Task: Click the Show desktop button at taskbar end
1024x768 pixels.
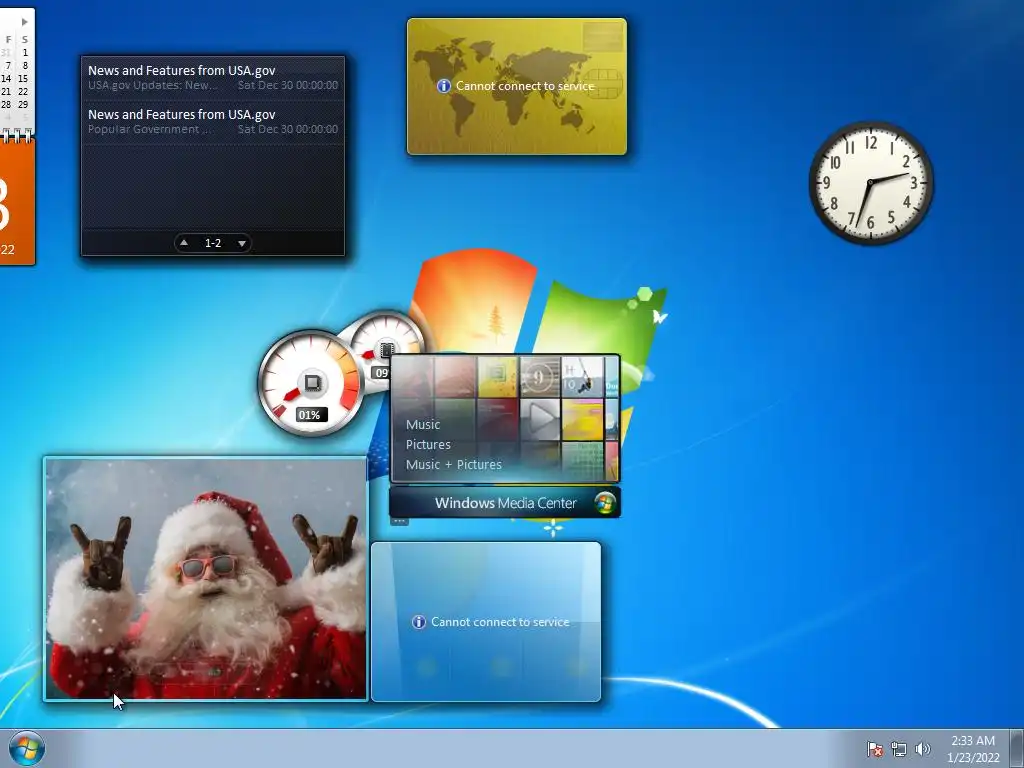Action: [x=1017, y=748]
